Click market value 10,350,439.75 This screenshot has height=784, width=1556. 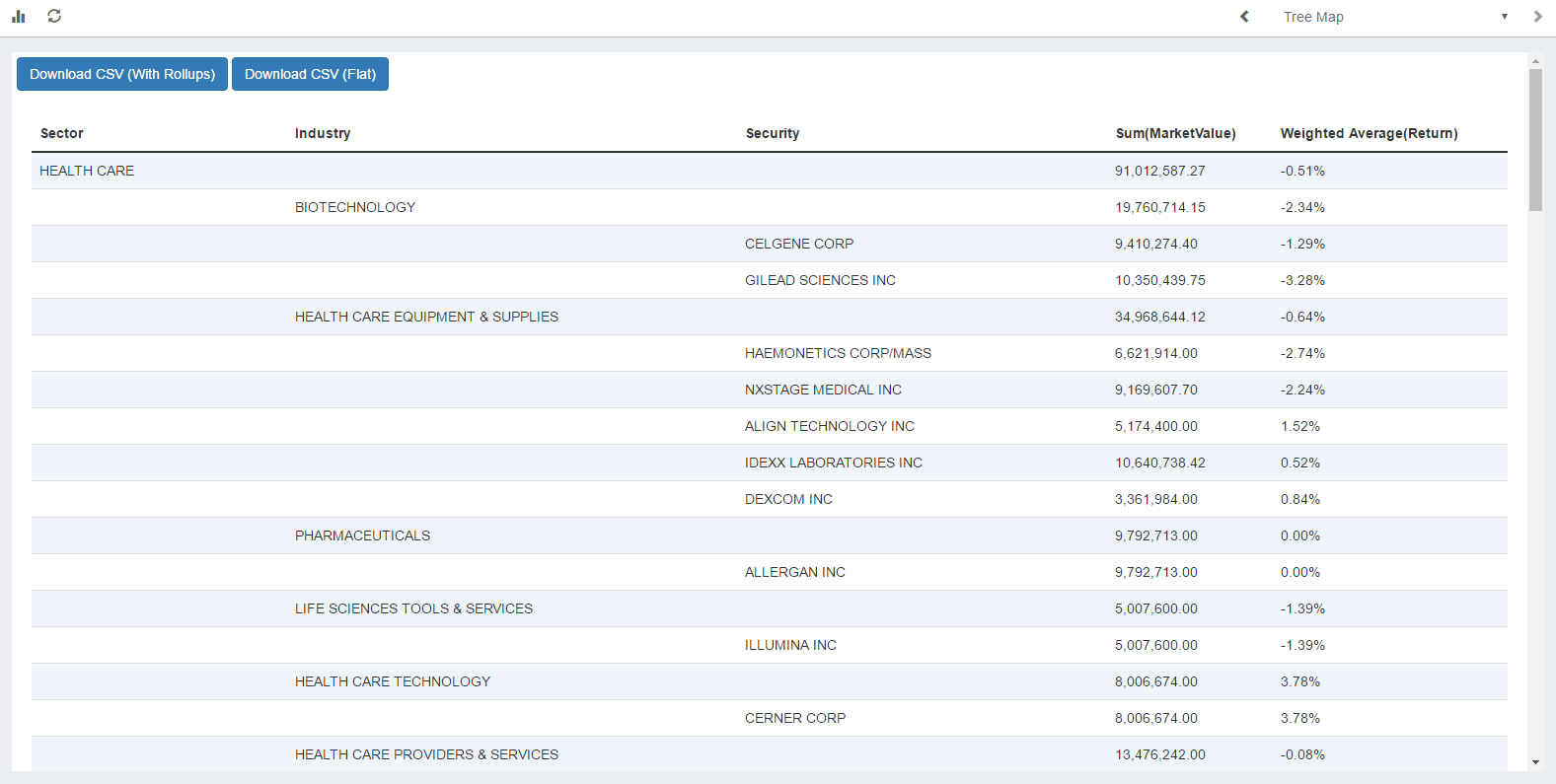coord(1160,280)
